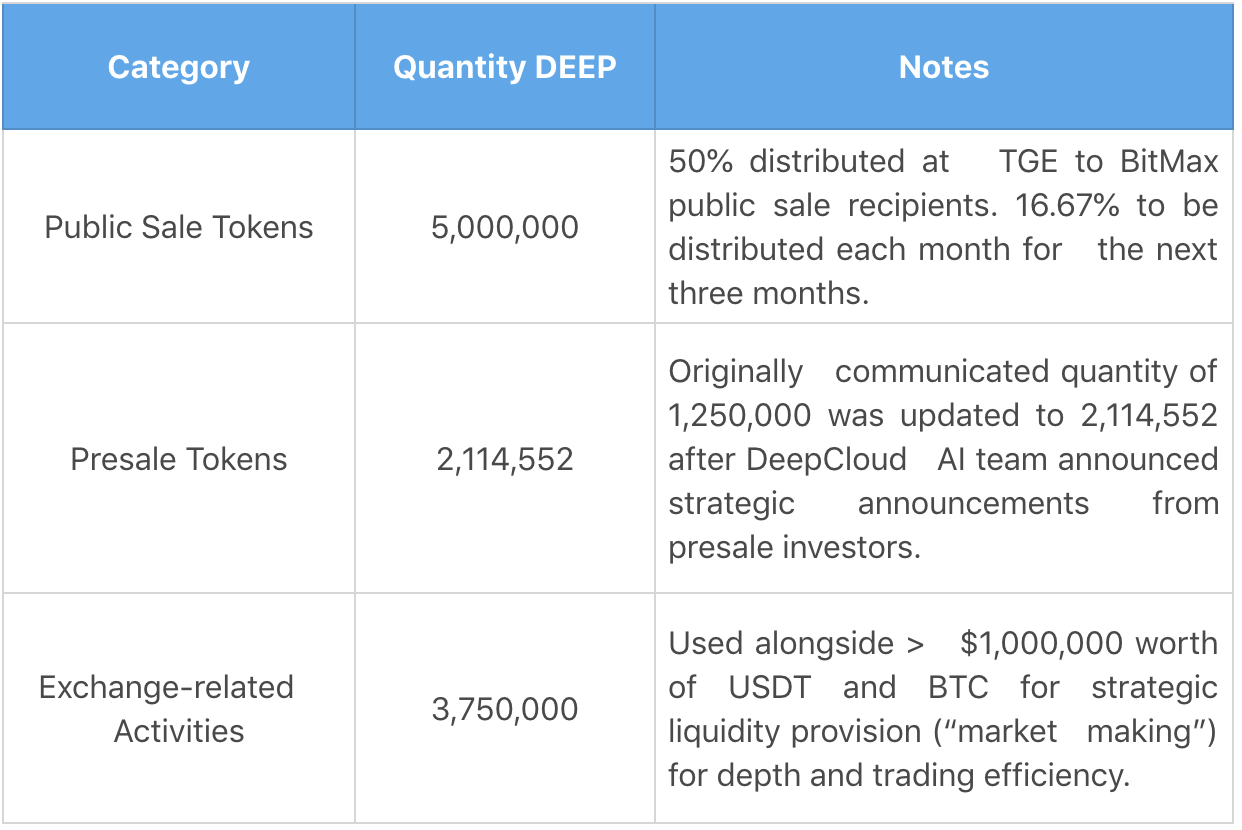
Task: Click the Quantity DEEP column header
Action: point(505,68)
